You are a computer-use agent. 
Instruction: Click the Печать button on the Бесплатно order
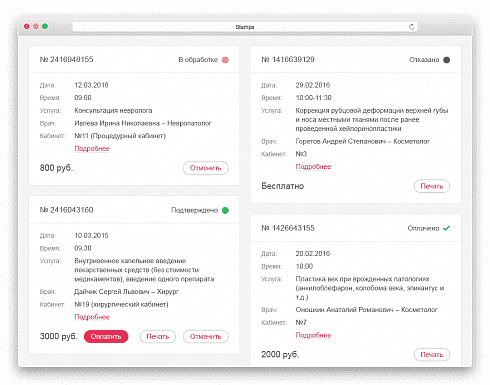point(432,186)
